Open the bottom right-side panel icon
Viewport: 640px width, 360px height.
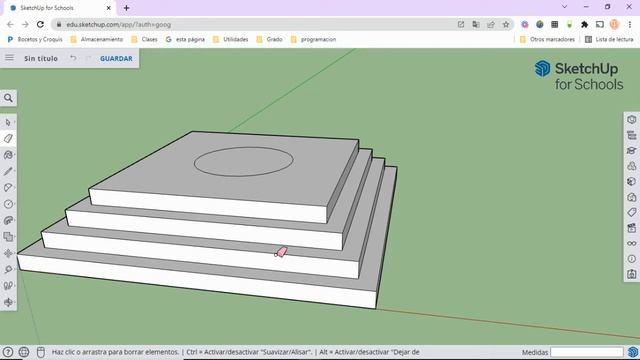coord(631,274)
